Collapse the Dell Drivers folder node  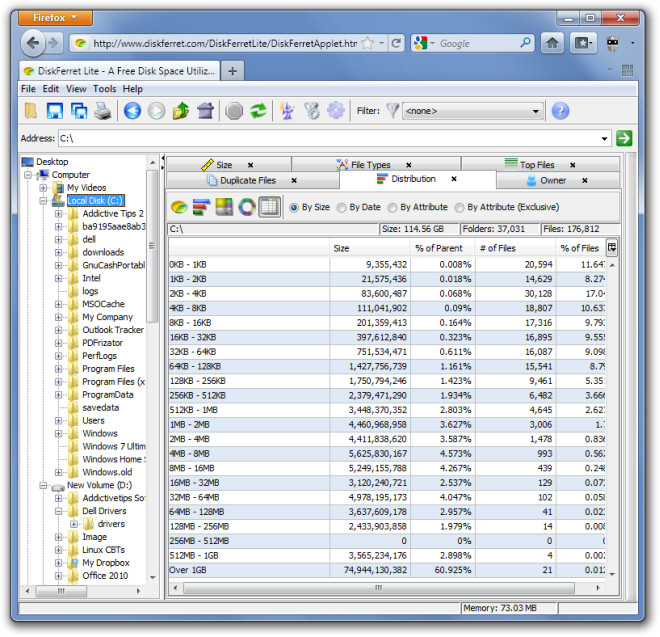point(59,512)
